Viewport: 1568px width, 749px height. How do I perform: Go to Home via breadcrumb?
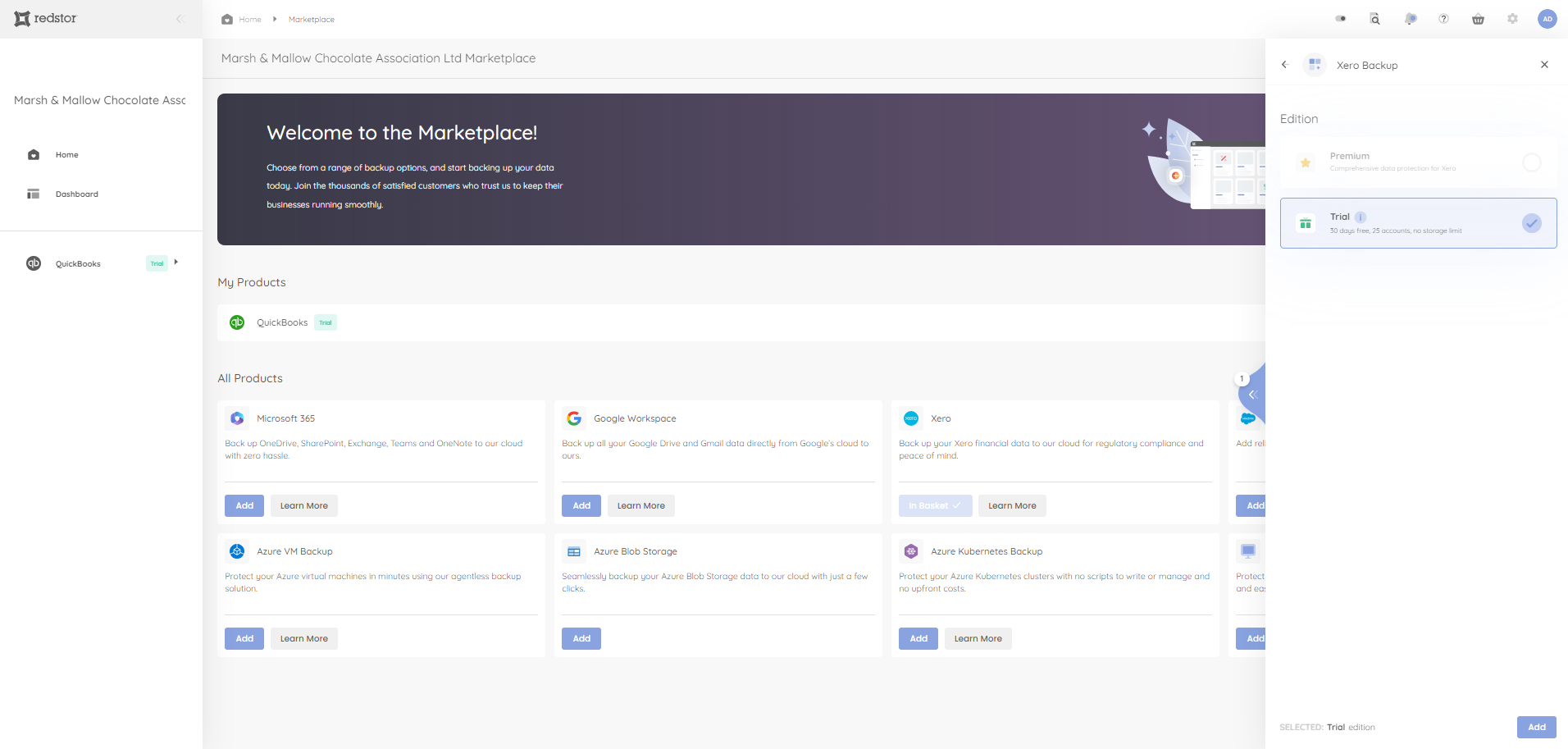pyautogui.click(x=250, y=20)
